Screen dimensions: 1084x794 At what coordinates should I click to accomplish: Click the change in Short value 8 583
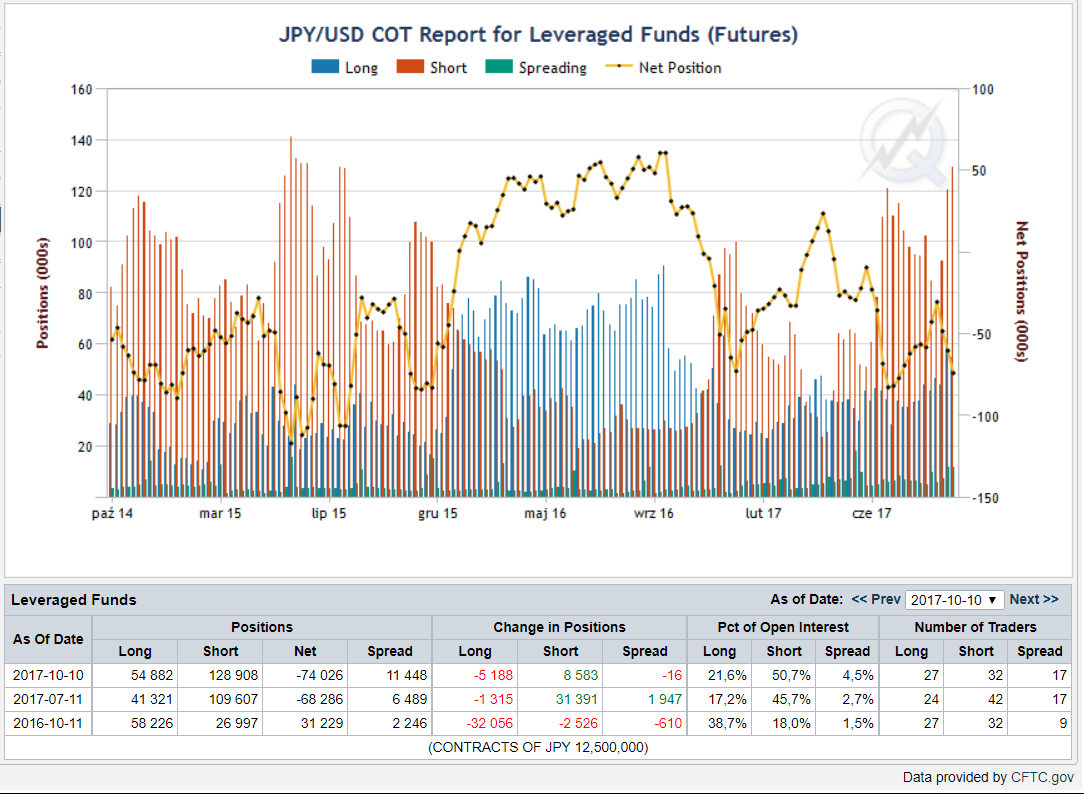pos(580,675)
